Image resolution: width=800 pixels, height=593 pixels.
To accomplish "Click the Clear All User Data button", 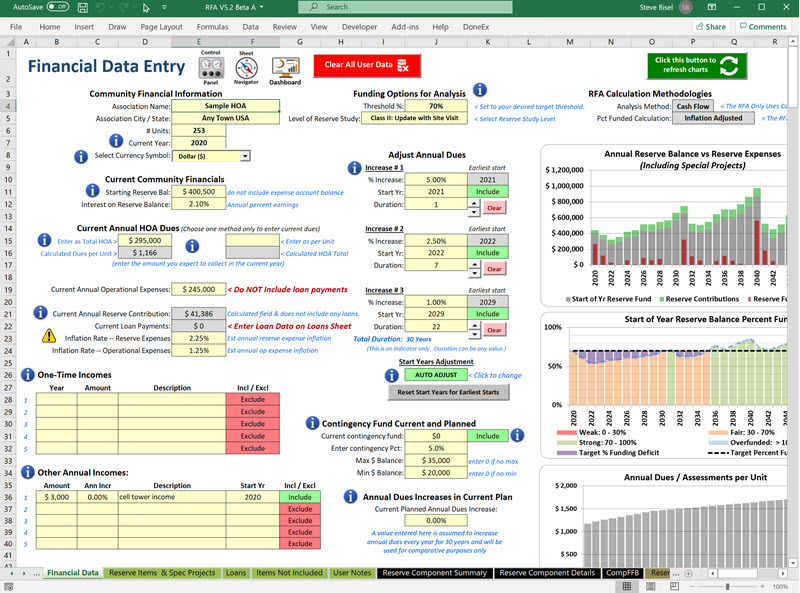I will pyautogui.click(x=365, y=66).
